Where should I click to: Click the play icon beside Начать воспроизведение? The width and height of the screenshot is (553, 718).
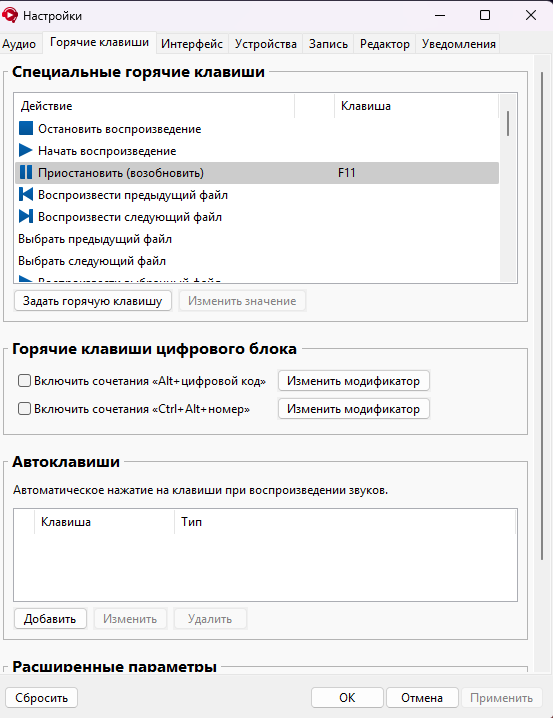click(26, 151)
